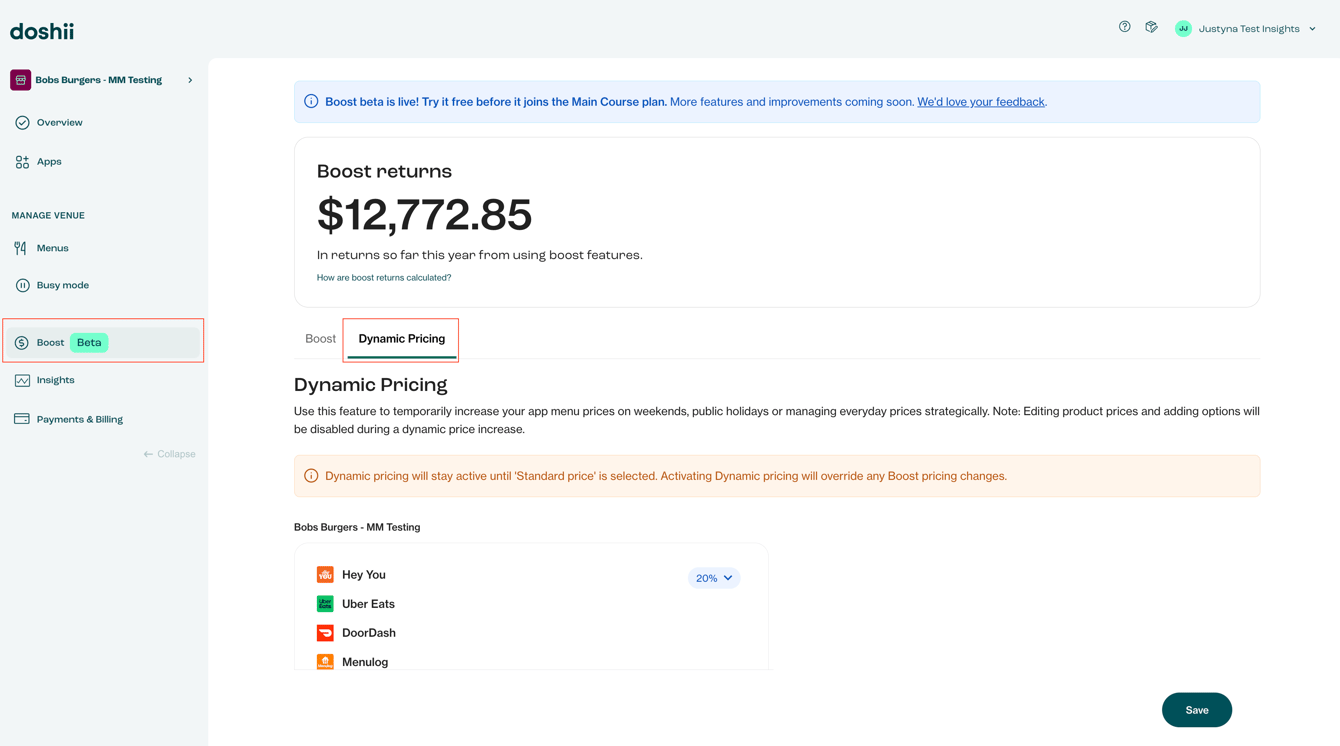Click the Bobs Burgers venue icon
Screen dimensions: 1340x746
(21, 80)
